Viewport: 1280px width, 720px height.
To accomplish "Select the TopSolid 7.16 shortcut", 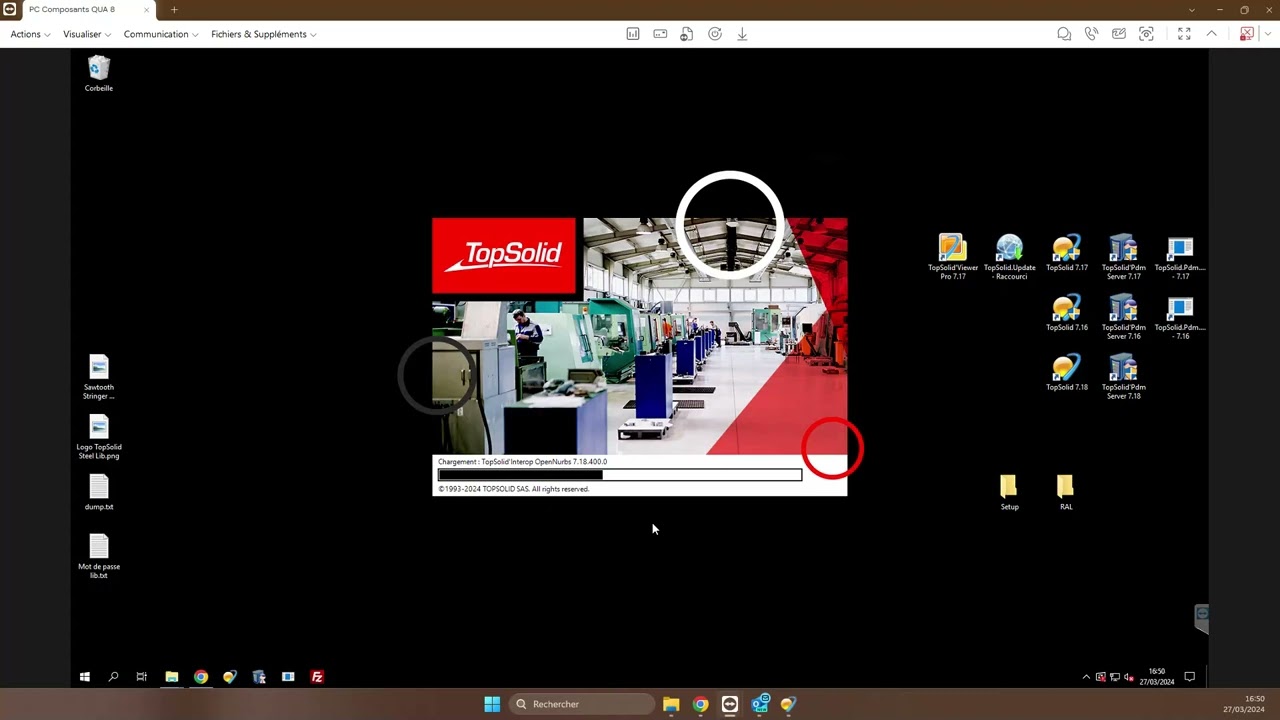I will click(x=1067, y=313).
